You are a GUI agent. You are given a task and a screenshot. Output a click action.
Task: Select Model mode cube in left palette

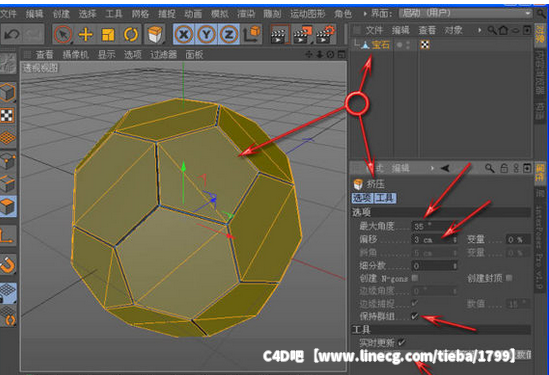tap(8, 92)
